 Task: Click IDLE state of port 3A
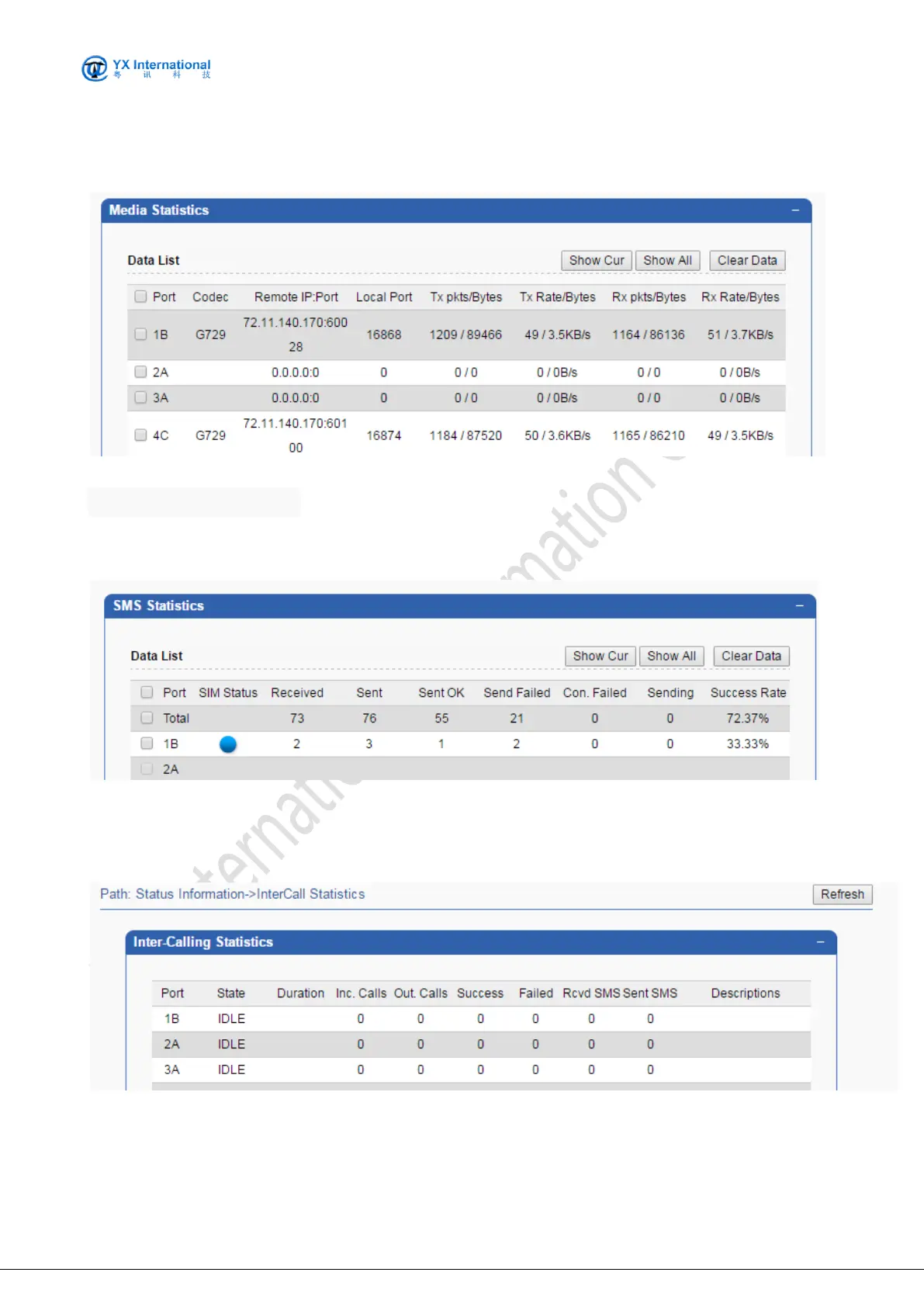pos(231,1070)
